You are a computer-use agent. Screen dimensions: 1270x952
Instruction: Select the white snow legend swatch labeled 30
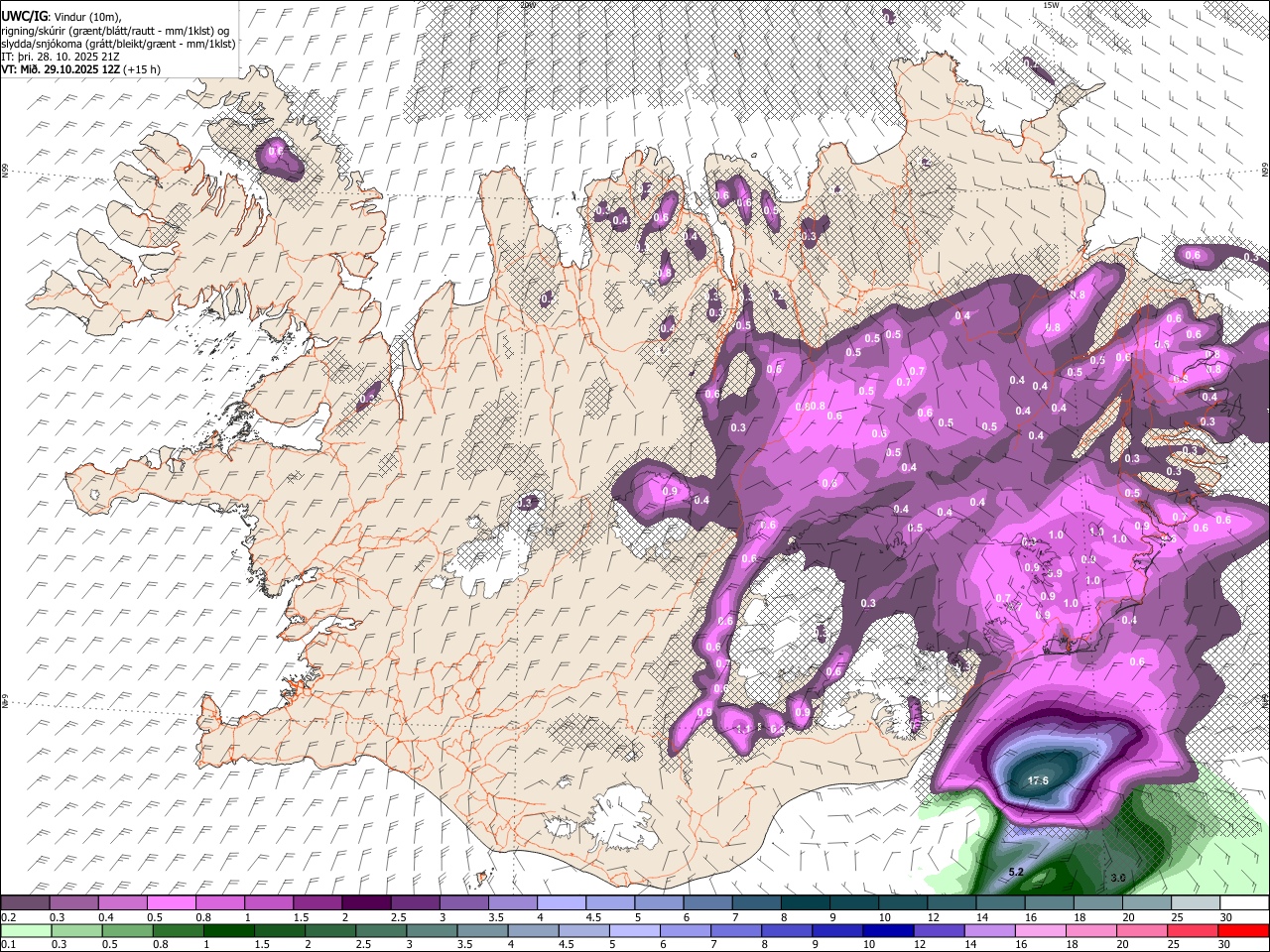pyautogui.click(x=1244, y=903)
